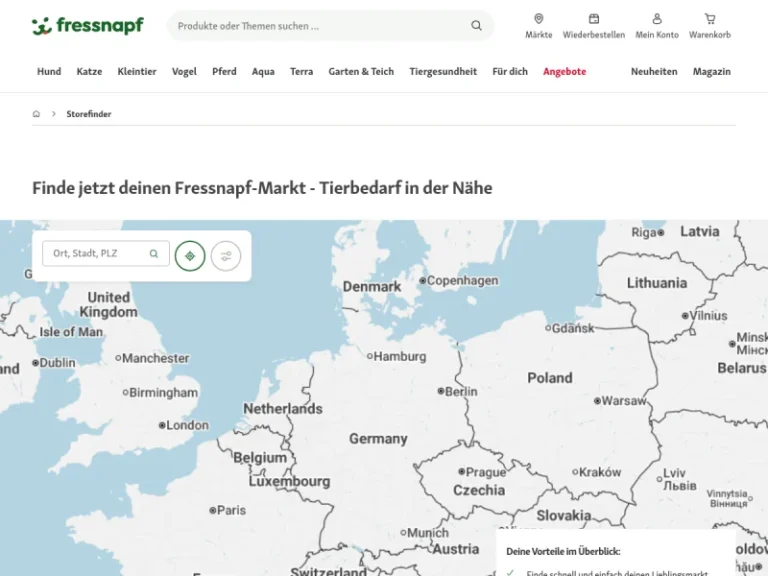This screenshot has width=768, height=576.
Task: Open the Kleintier menu
Action: coord(137,72)
